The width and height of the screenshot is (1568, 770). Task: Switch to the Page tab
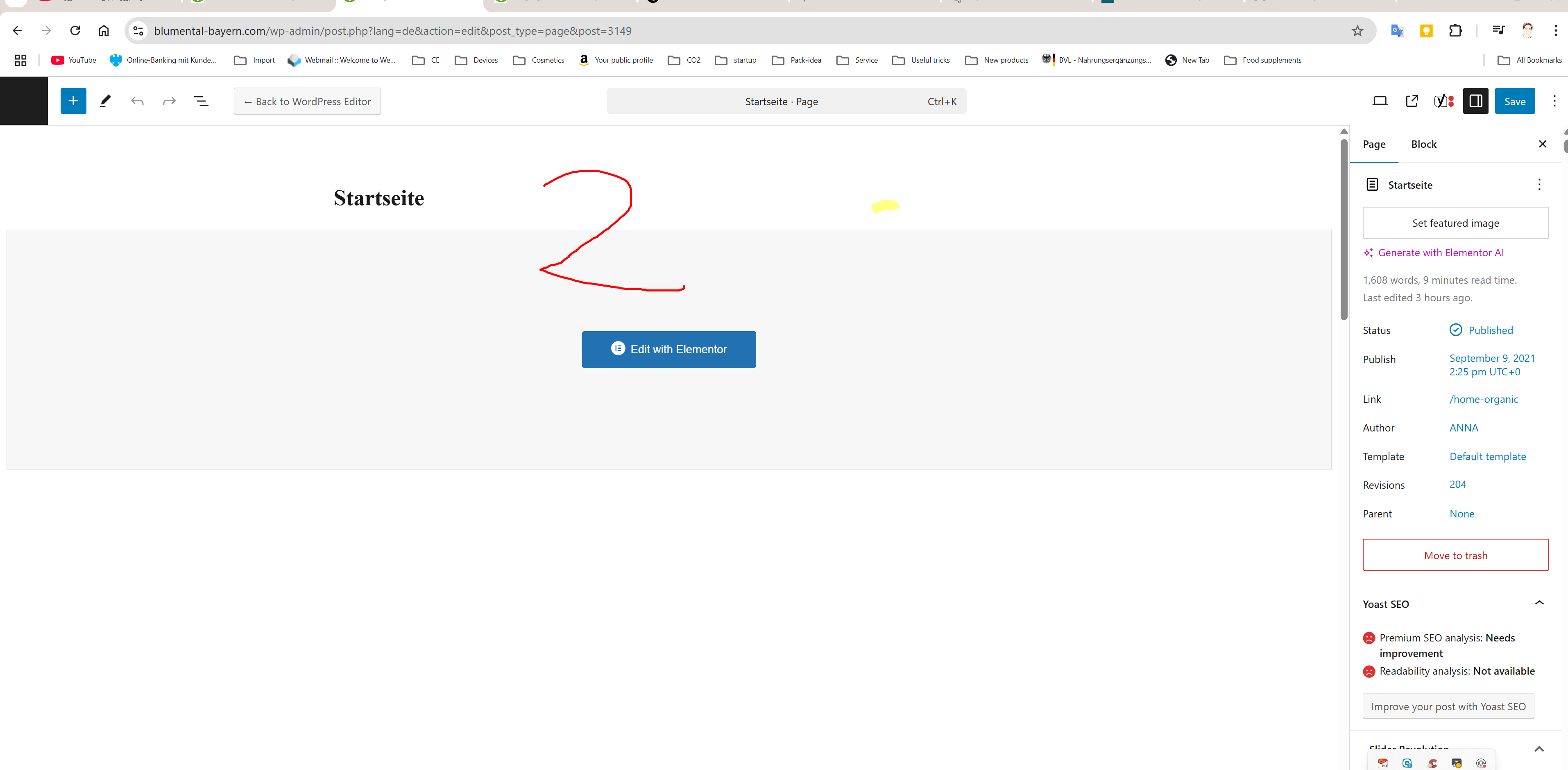(1374, 144)
